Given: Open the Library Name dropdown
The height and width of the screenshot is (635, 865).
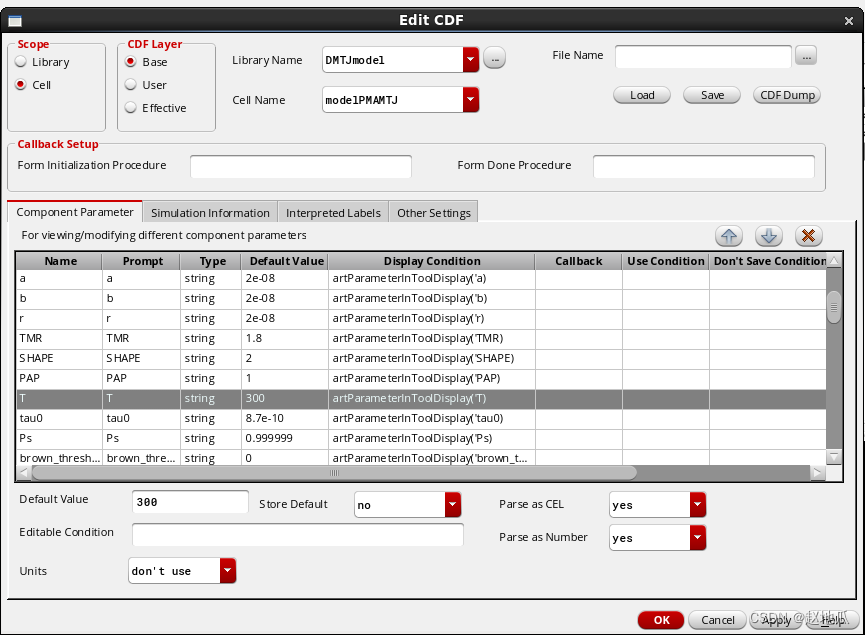Looking at the screenshot, I should (471, 60).
